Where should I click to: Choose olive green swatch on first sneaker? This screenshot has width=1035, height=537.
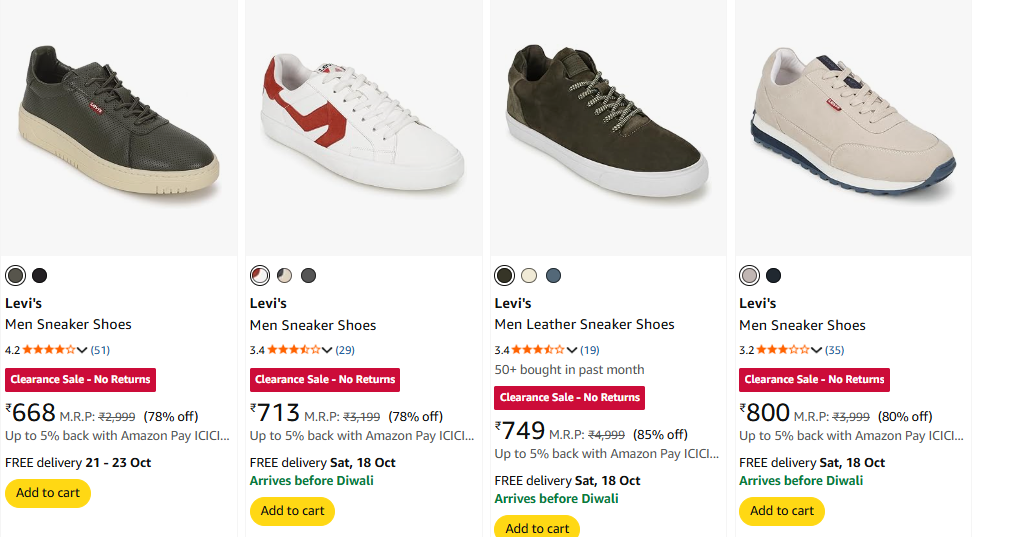pyautogui.click(x=15, y=276)
